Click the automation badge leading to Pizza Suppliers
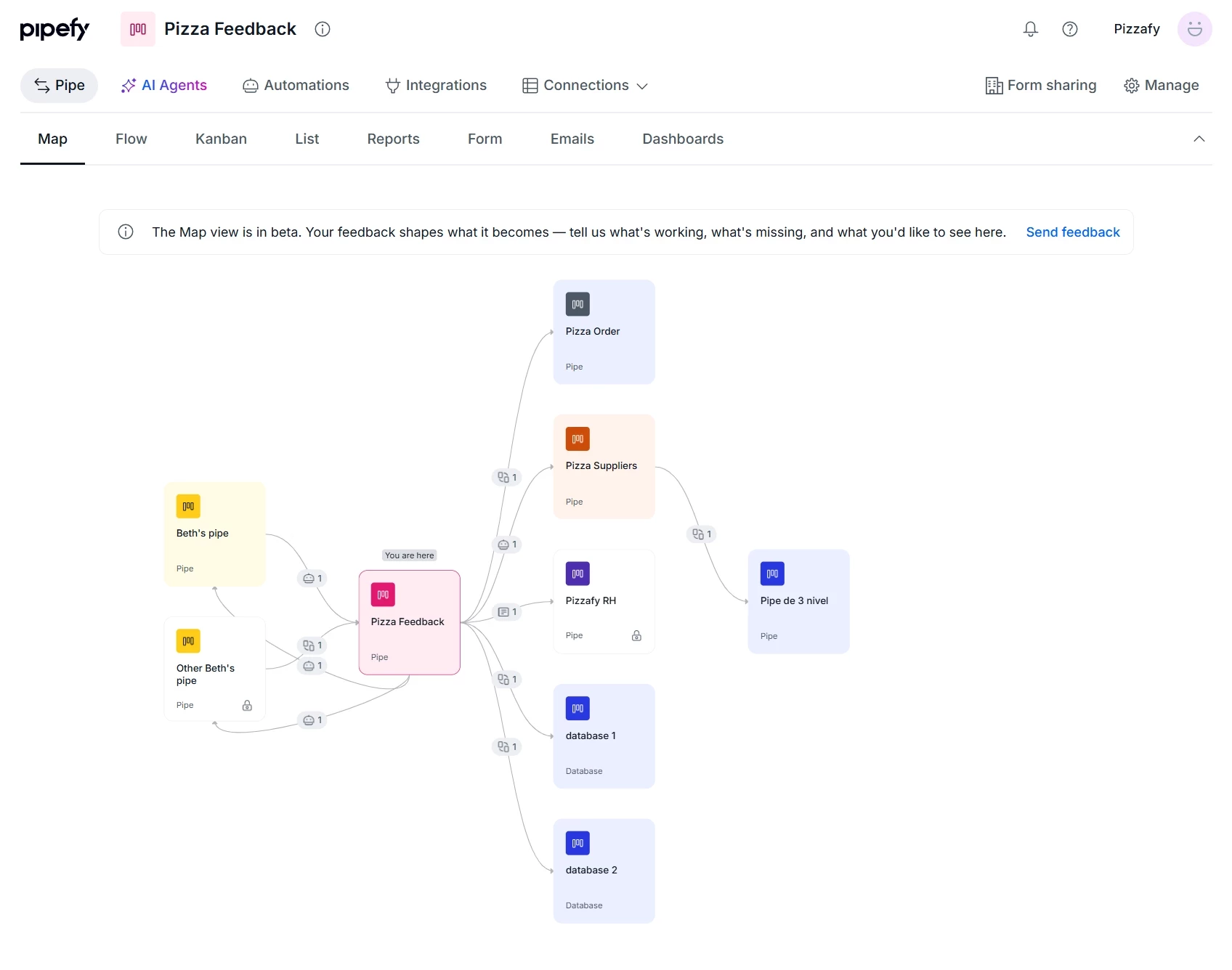Viewport: 1232px width, 970px height. pyautogui.click(x=507, y=545)
